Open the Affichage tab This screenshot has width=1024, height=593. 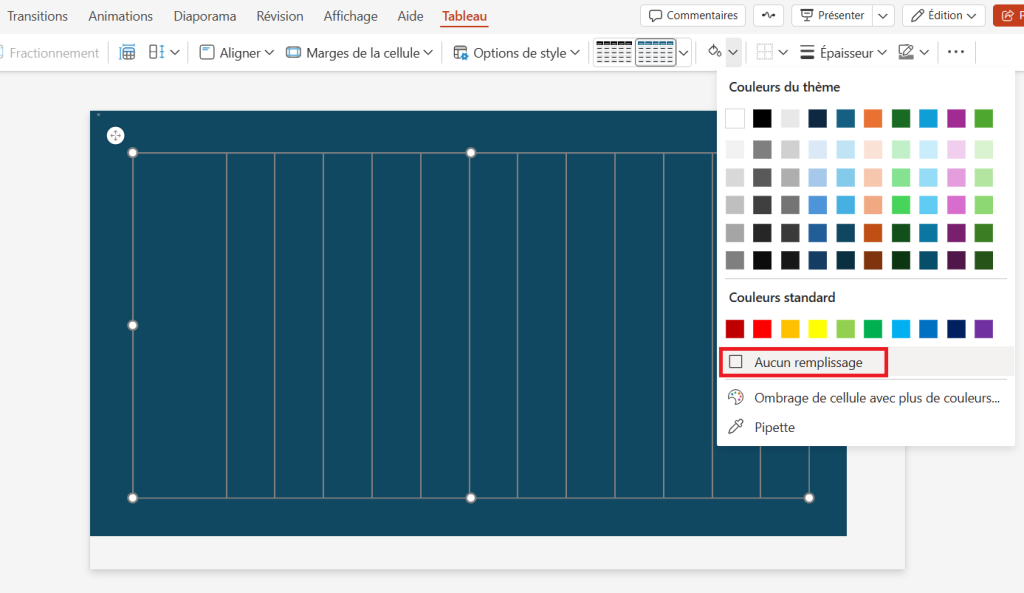tap(350, 16)
